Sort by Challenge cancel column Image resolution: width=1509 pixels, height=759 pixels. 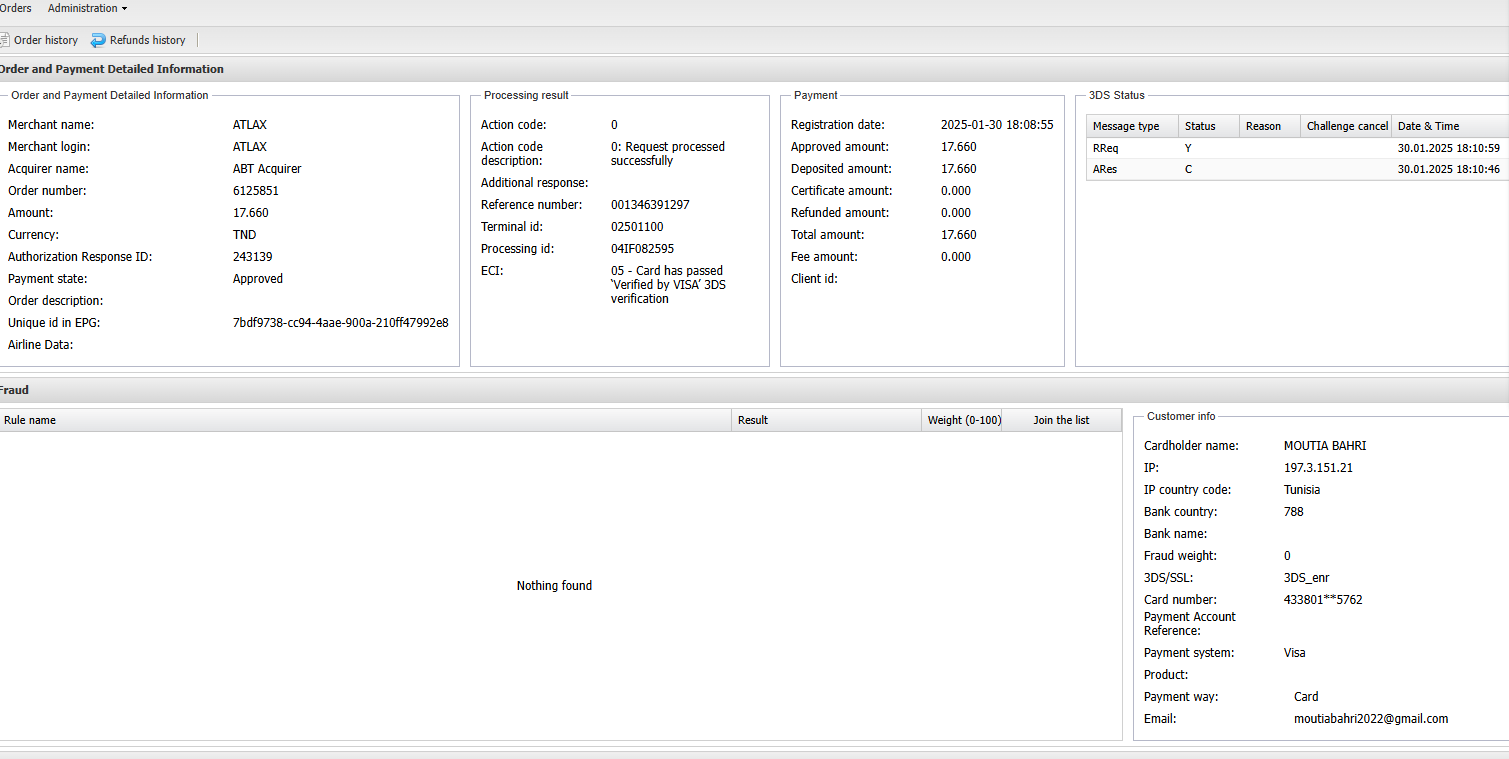click(1346, 126)
